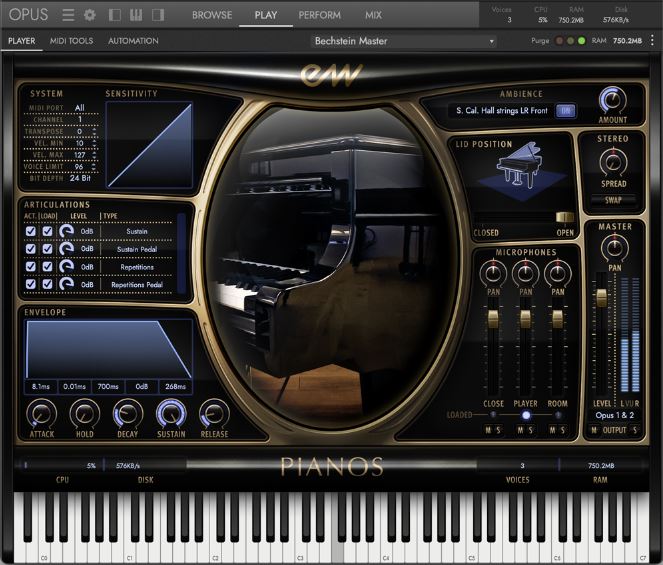This screenshot has width=663, height=565.
Task: Adjust the envelope Release knob
Action: point(214,414)
